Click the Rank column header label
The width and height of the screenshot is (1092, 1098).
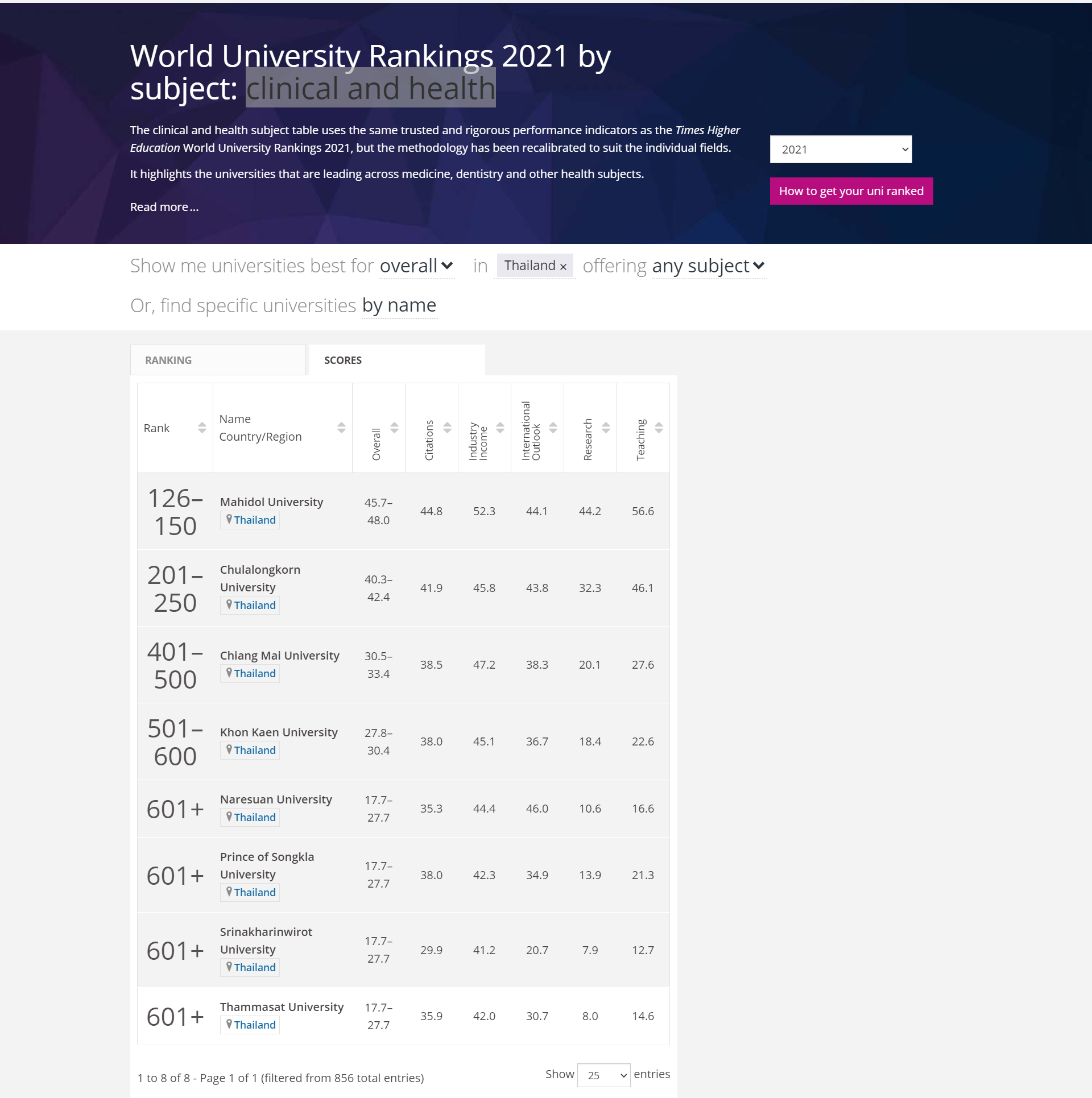[x=156, y=428]
